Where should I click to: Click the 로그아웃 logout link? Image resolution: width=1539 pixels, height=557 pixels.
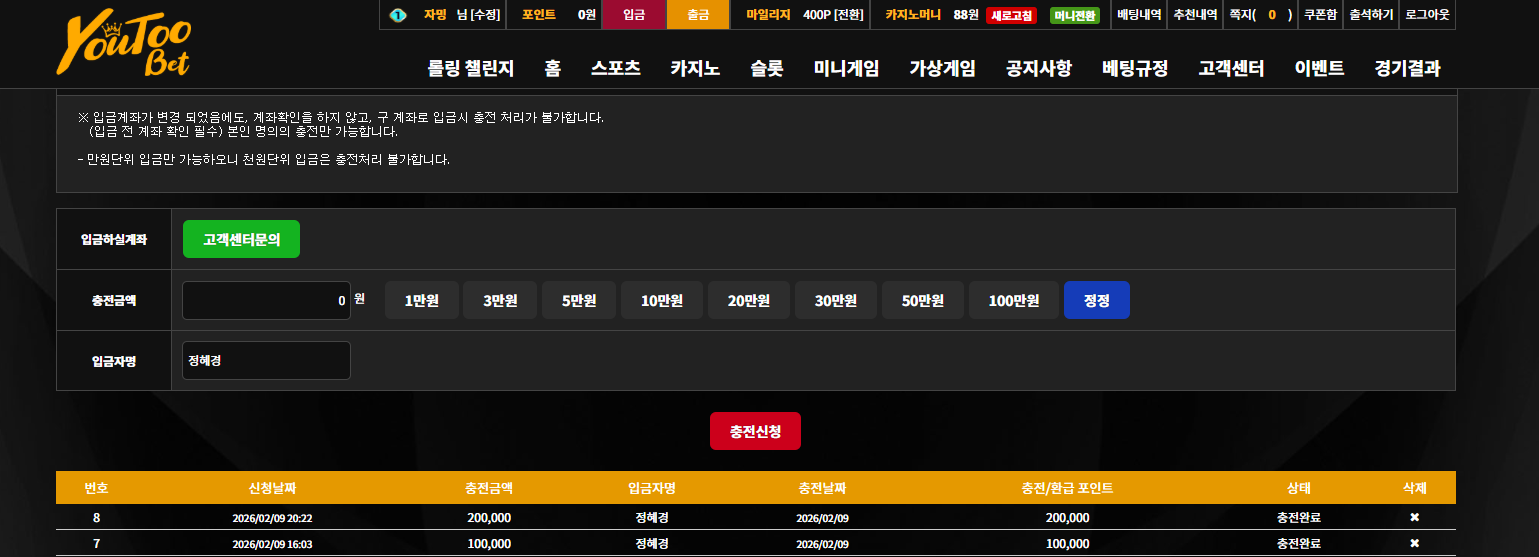coord(1427,15)
